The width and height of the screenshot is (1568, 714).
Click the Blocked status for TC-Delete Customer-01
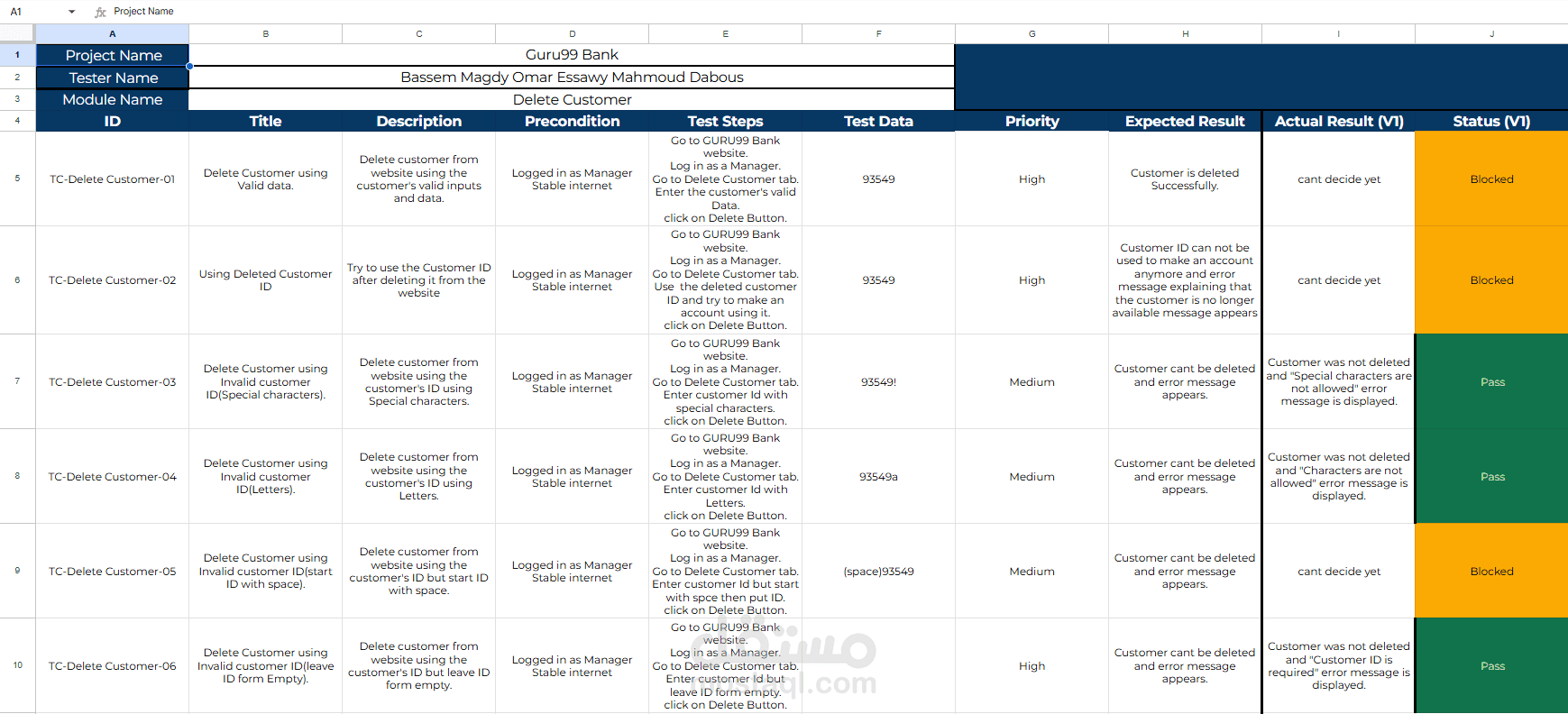pyautogui.click(x=1492, y=178)
